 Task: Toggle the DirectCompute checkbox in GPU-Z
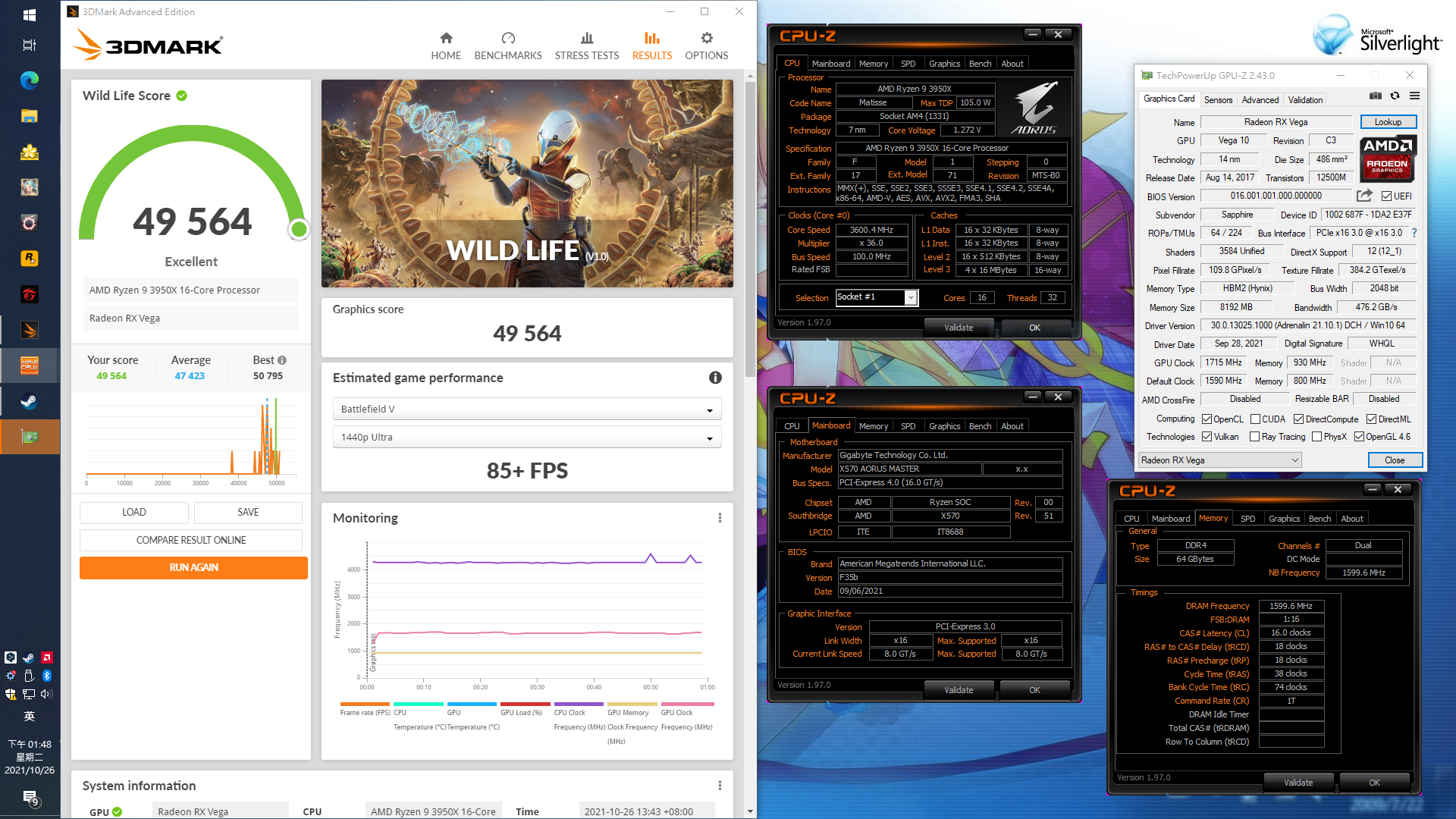[x=1298, y=419]
